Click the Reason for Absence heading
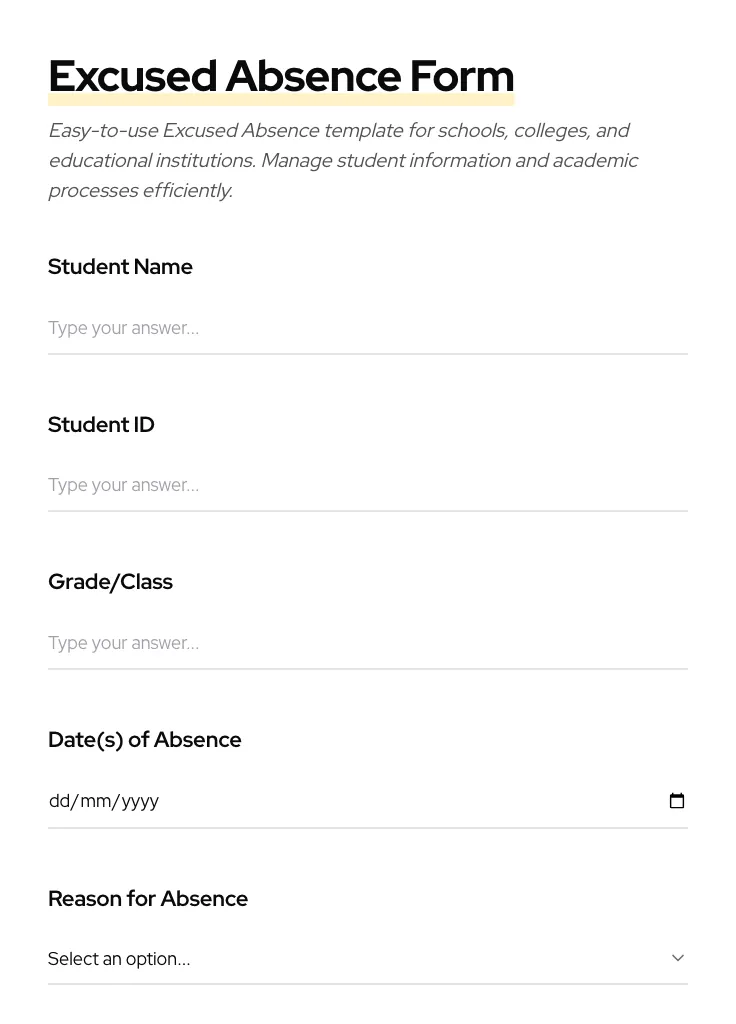Image resolution: width=736 pixels, height=1024 pixels. pos(148,898)
